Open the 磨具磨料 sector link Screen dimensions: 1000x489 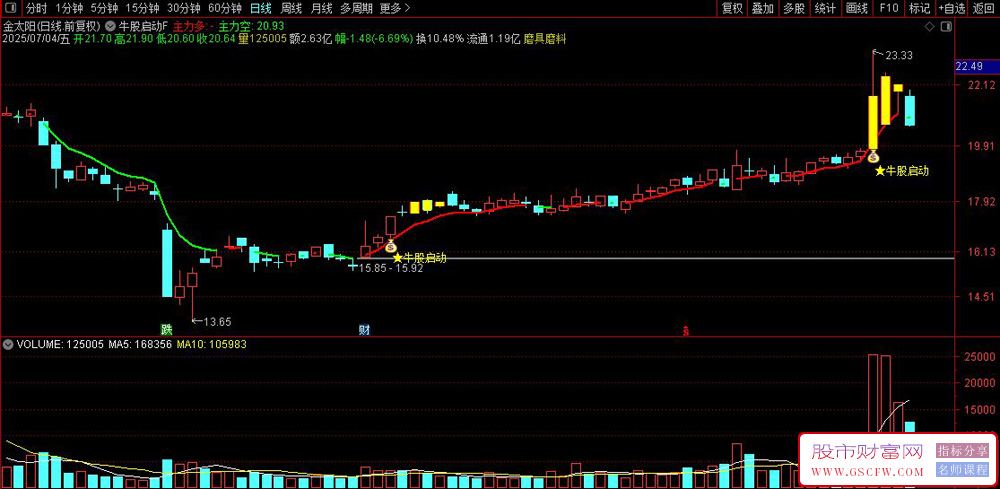point(545,39)
